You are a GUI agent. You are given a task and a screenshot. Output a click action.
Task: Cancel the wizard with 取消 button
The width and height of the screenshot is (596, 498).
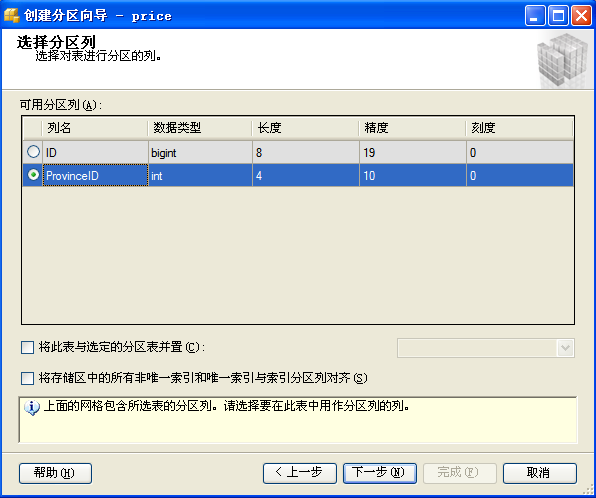[540, 473]
